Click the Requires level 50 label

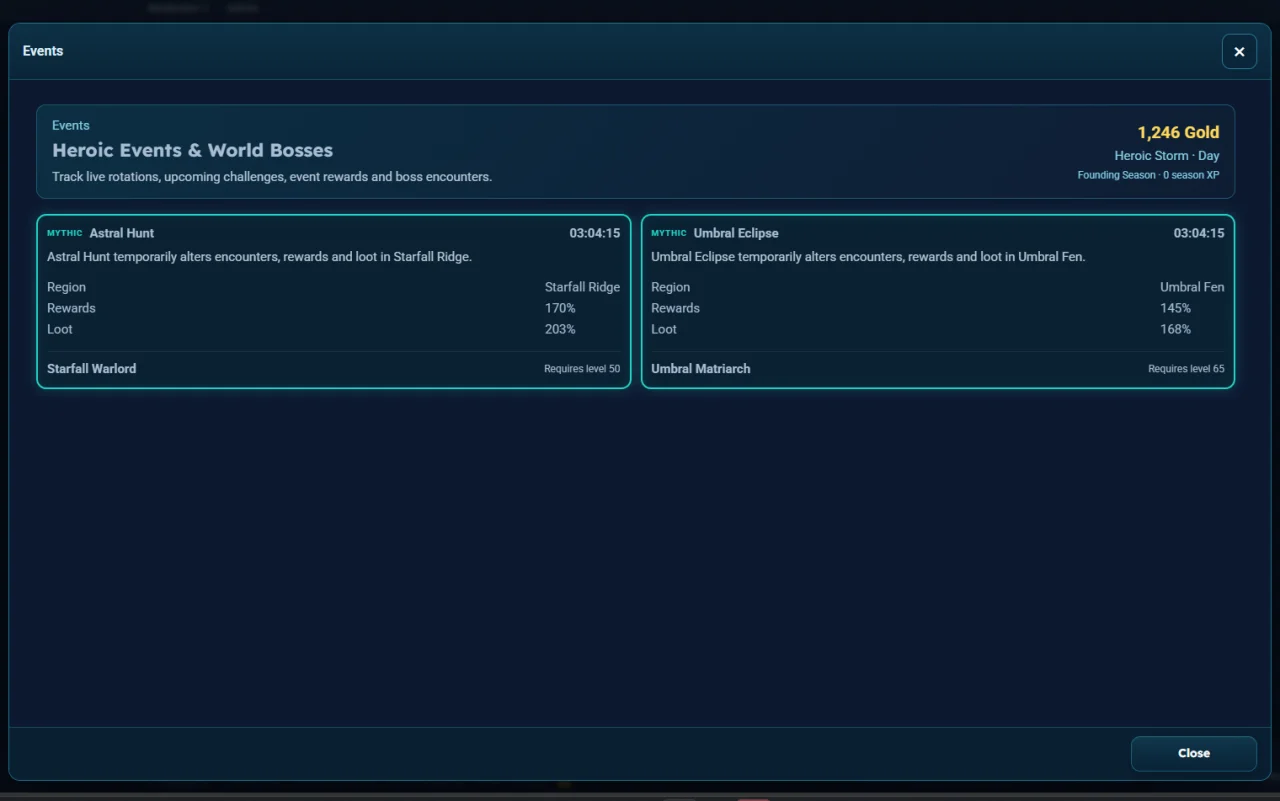[582, 369]
